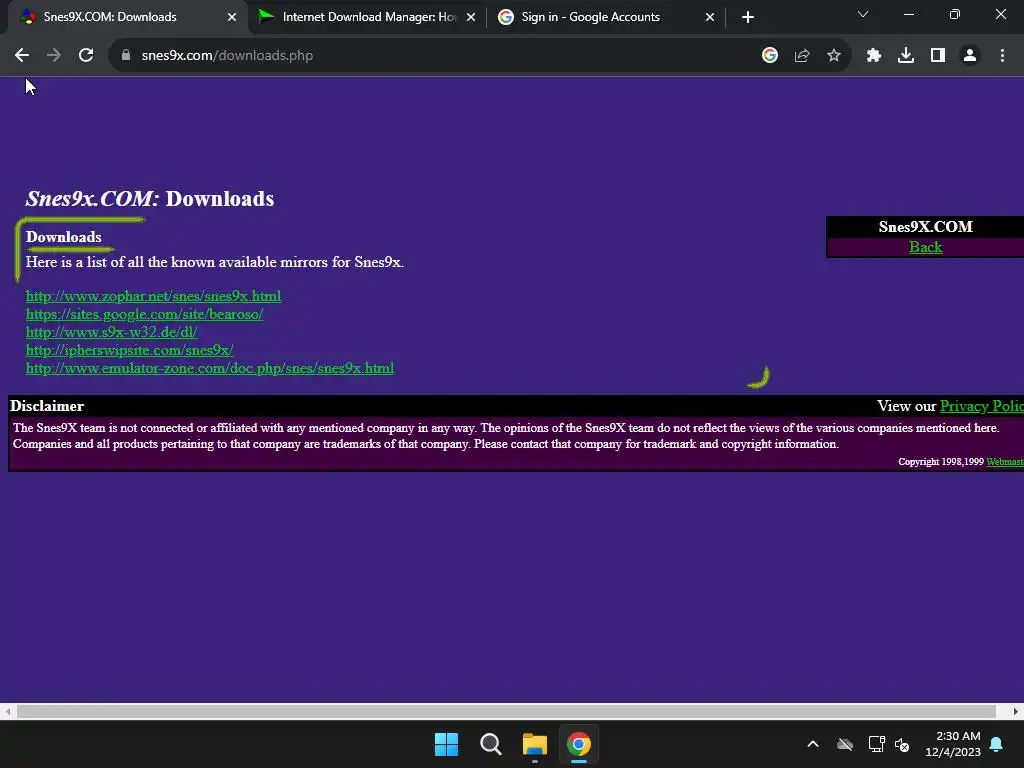Click the Chrome icon in the taskbar
This screenshot has width=1024, height=768.
(x=578, y=744)
